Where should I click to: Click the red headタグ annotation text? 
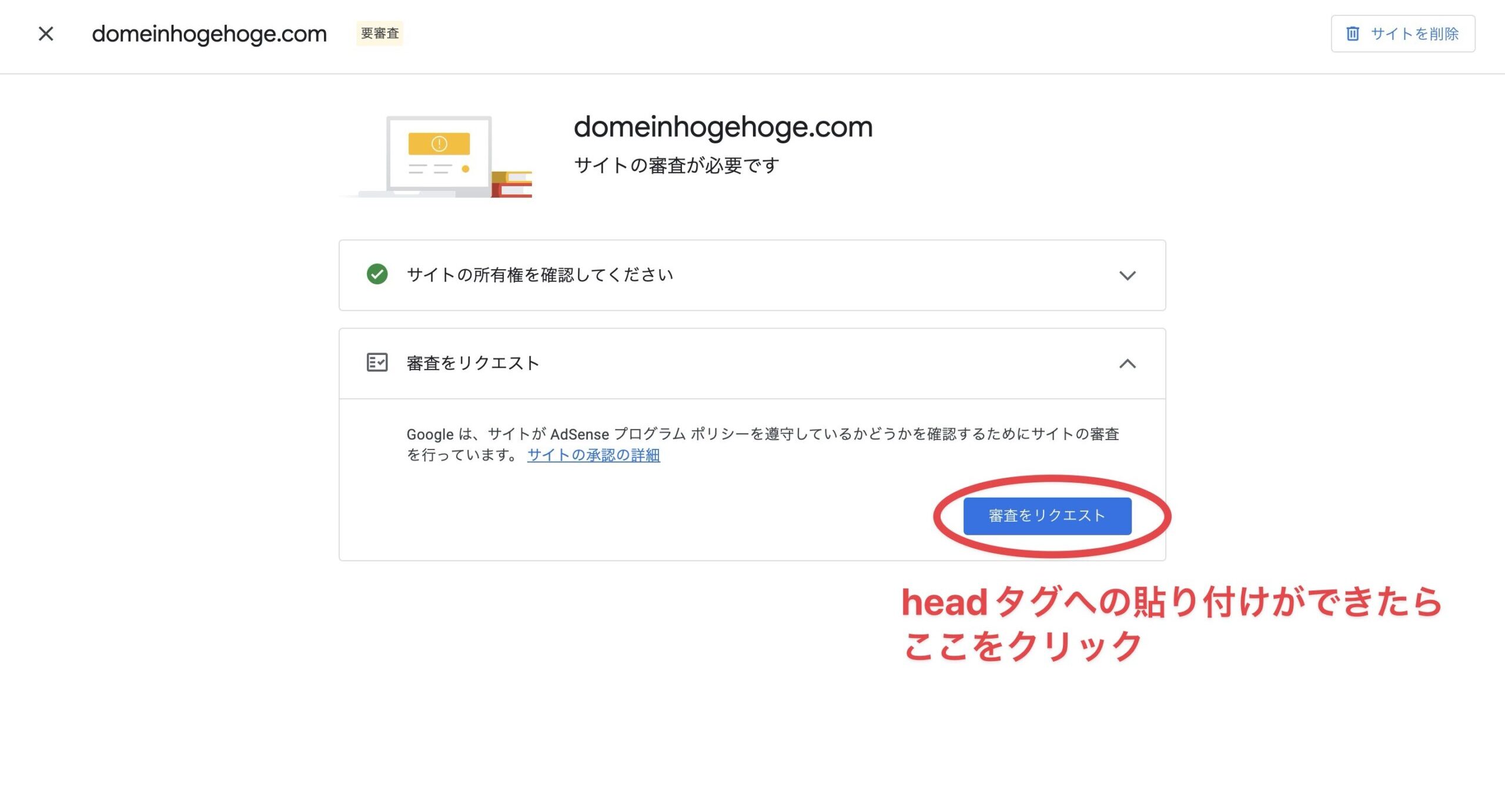(1171, 623)
